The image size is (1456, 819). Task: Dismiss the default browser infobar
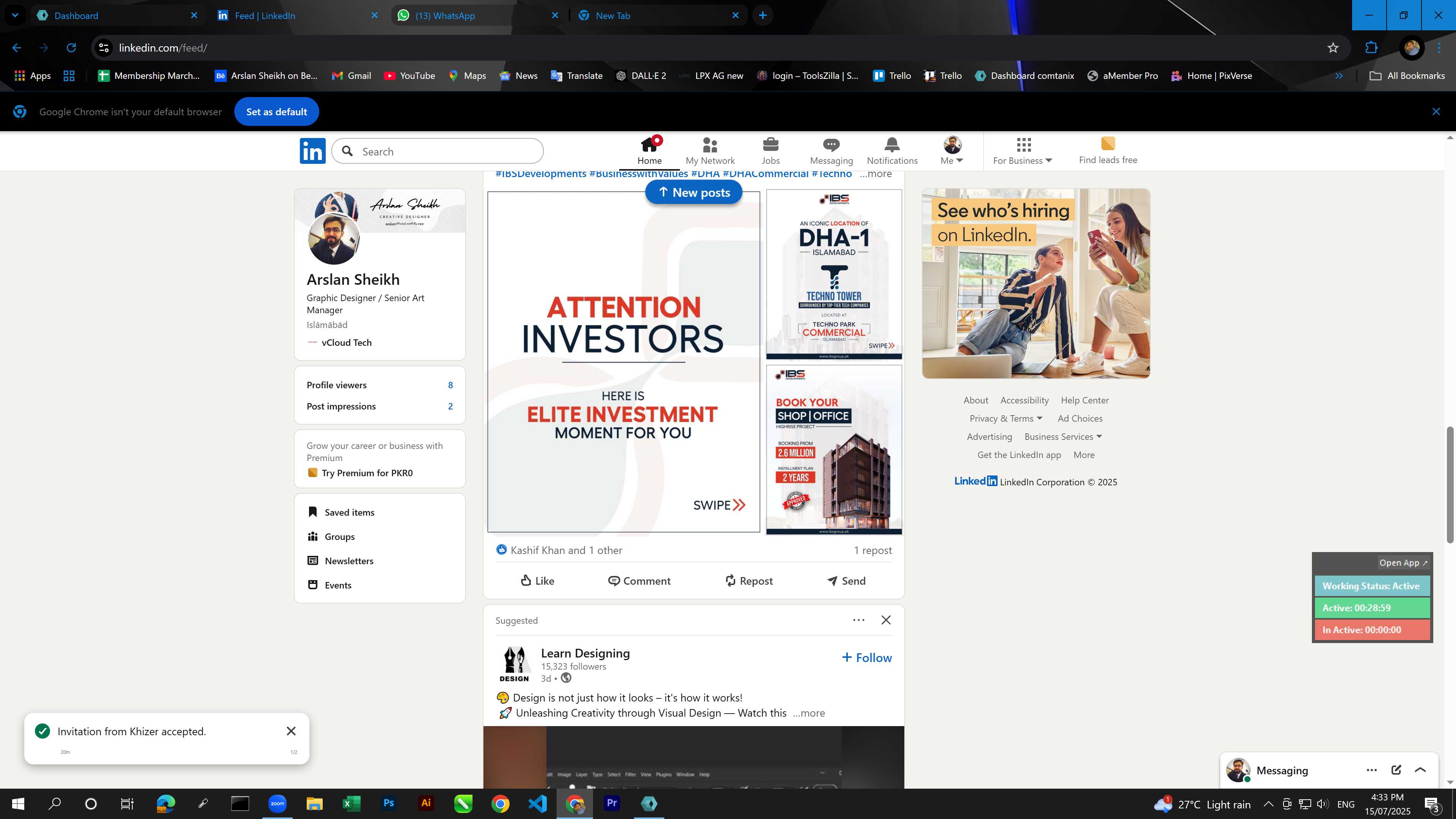1436,111
